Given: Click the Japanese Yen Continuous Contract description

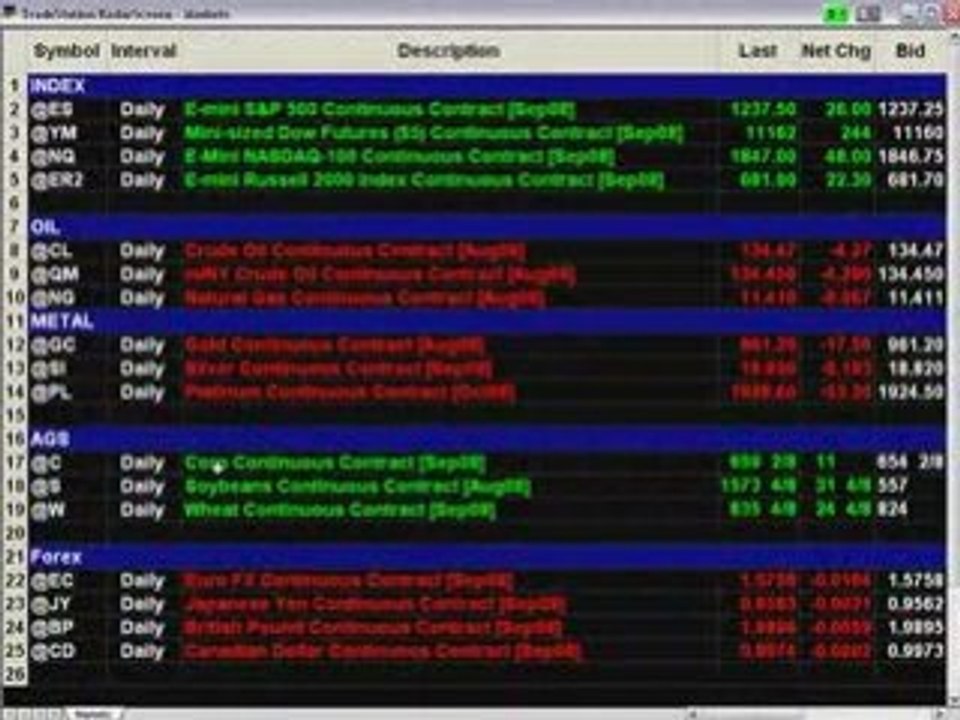Looking at the screenshot, I should coord(375,604).
